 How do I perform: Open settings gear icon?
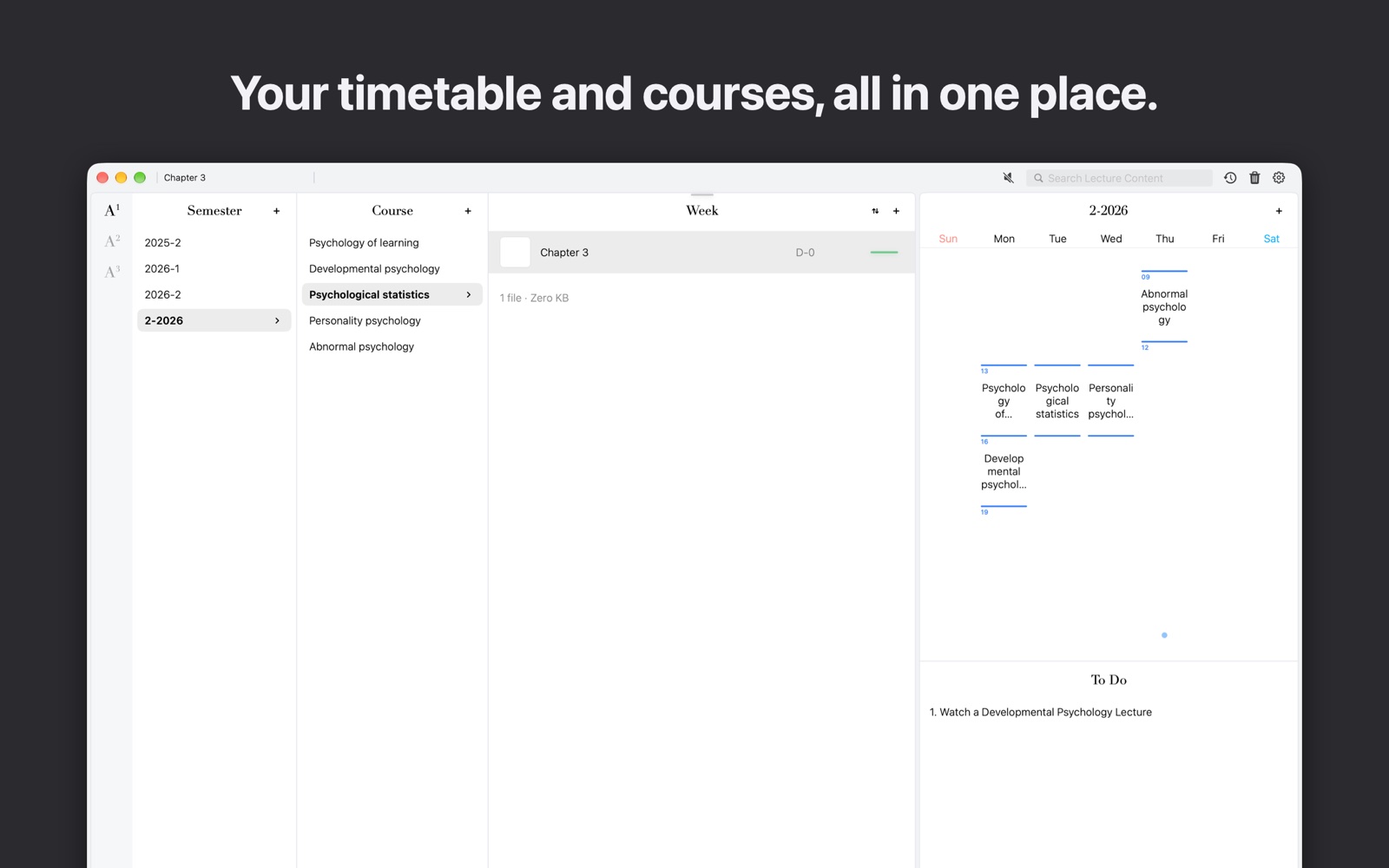[1279, 178]
